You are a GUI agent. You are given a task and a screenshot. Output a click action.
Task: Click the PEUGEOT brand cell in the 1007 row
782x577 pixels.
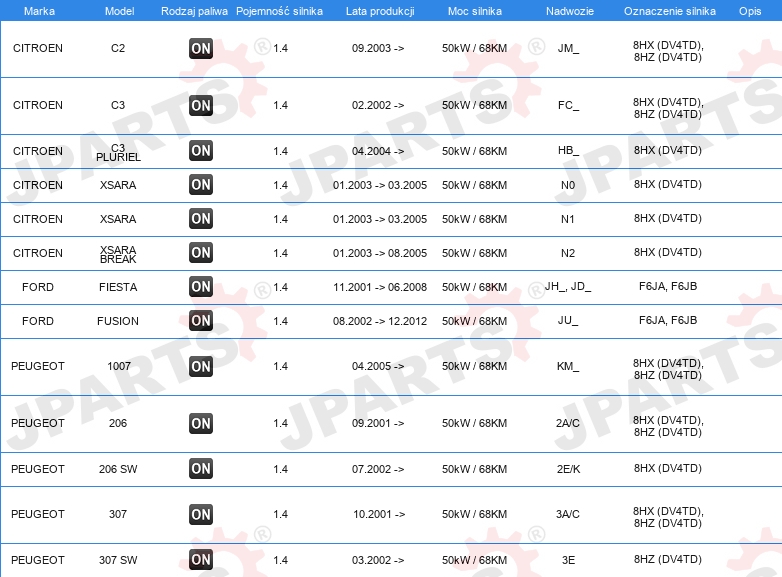pos(38,366)
